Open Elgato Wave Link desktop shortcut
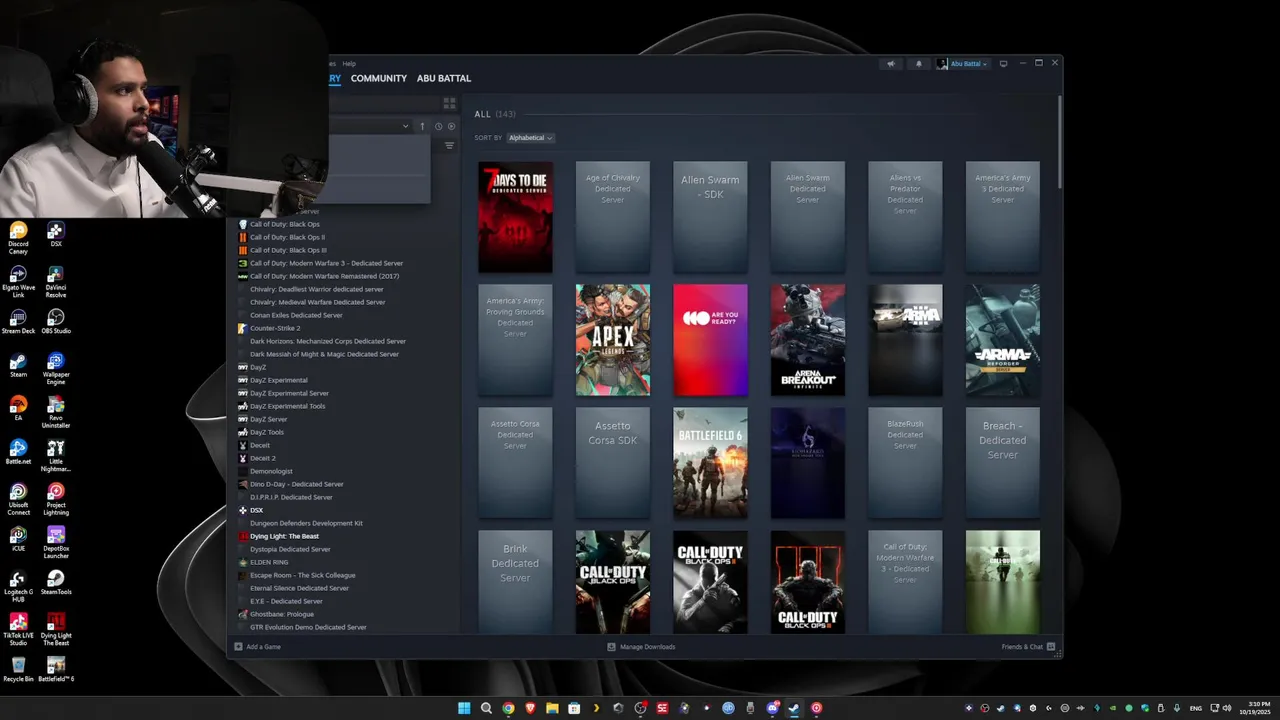Image resolution: width=1280 pixels, height=720 pixels. click(x=18, y=282)
